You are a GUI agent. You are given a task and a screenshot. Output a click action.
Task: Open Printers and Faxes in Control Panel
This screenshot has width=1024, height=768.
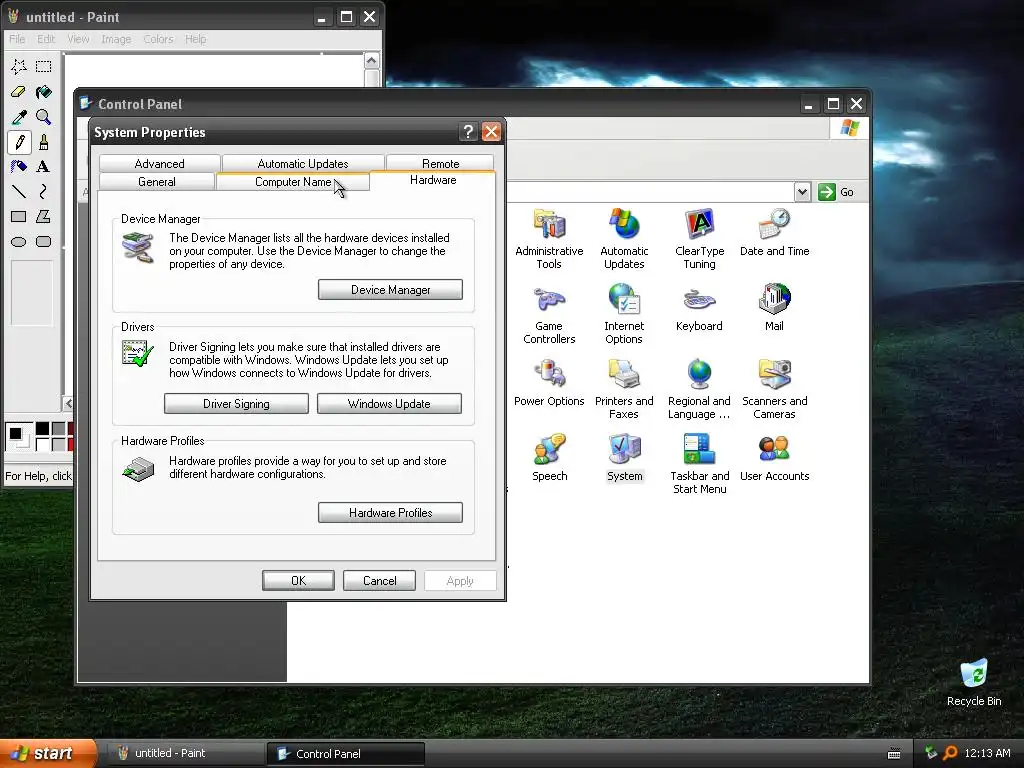pyautogui.click(x=624, y=389)
